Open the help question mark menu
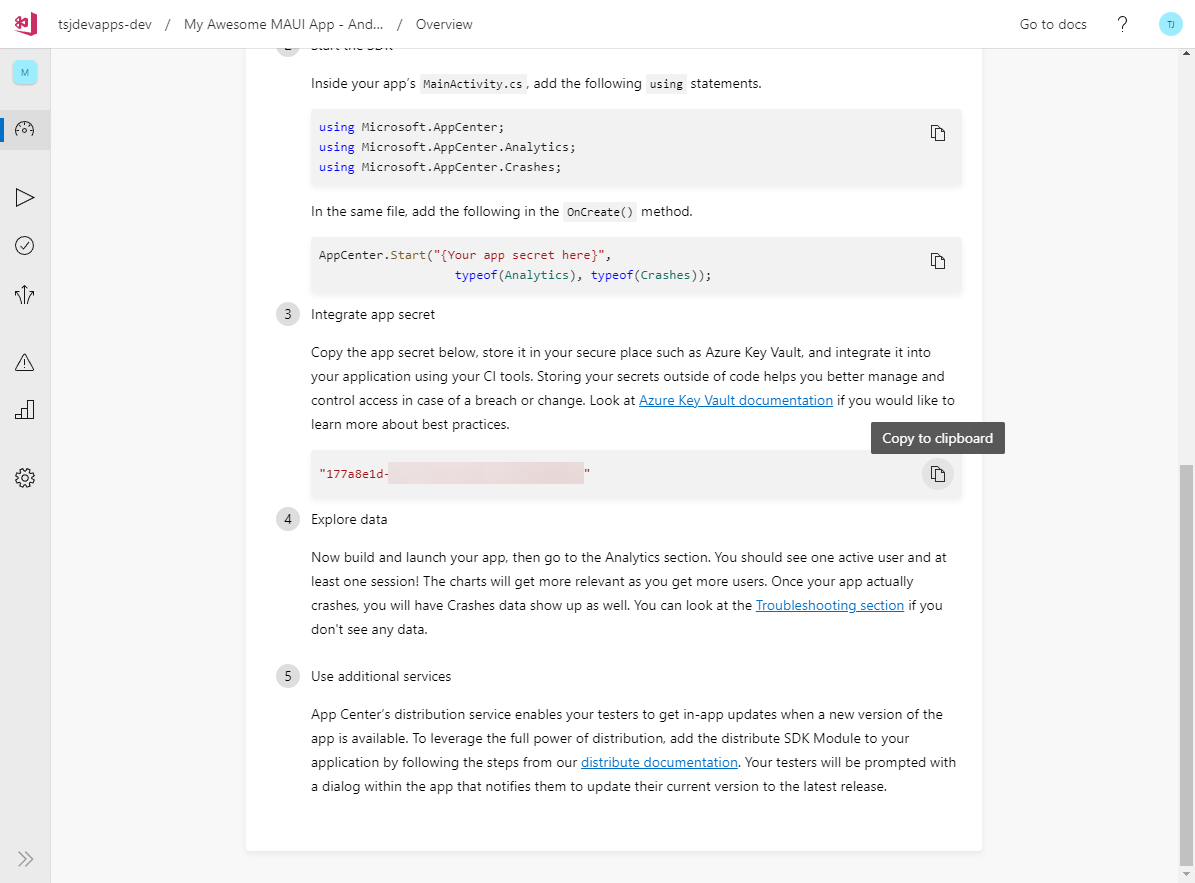The width and height of the screenshot is (1195, 883). tap(1122, 24)
